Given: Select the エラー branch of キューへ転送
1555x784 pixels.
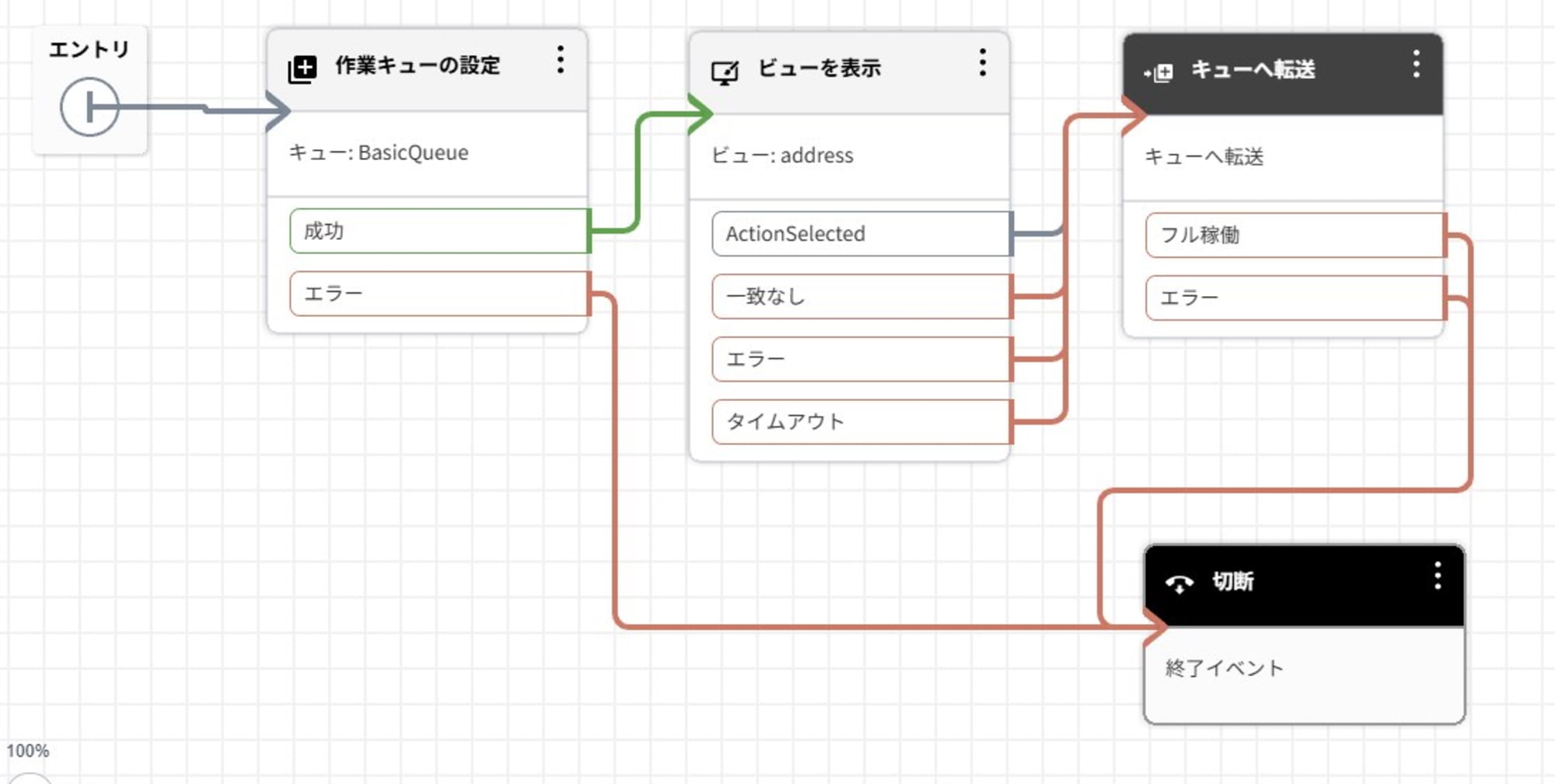Looking at the screenshot, I should 1296,298.
